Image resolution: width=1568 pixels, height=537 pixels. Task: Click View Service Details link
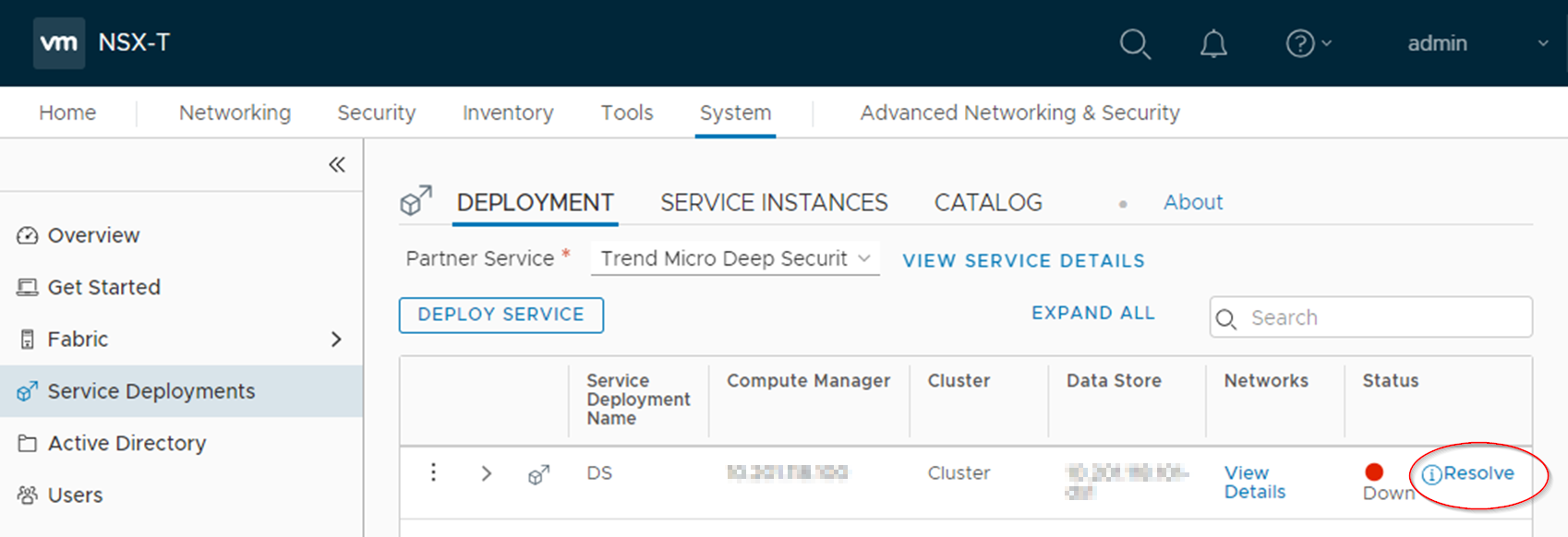point(1023,261)
